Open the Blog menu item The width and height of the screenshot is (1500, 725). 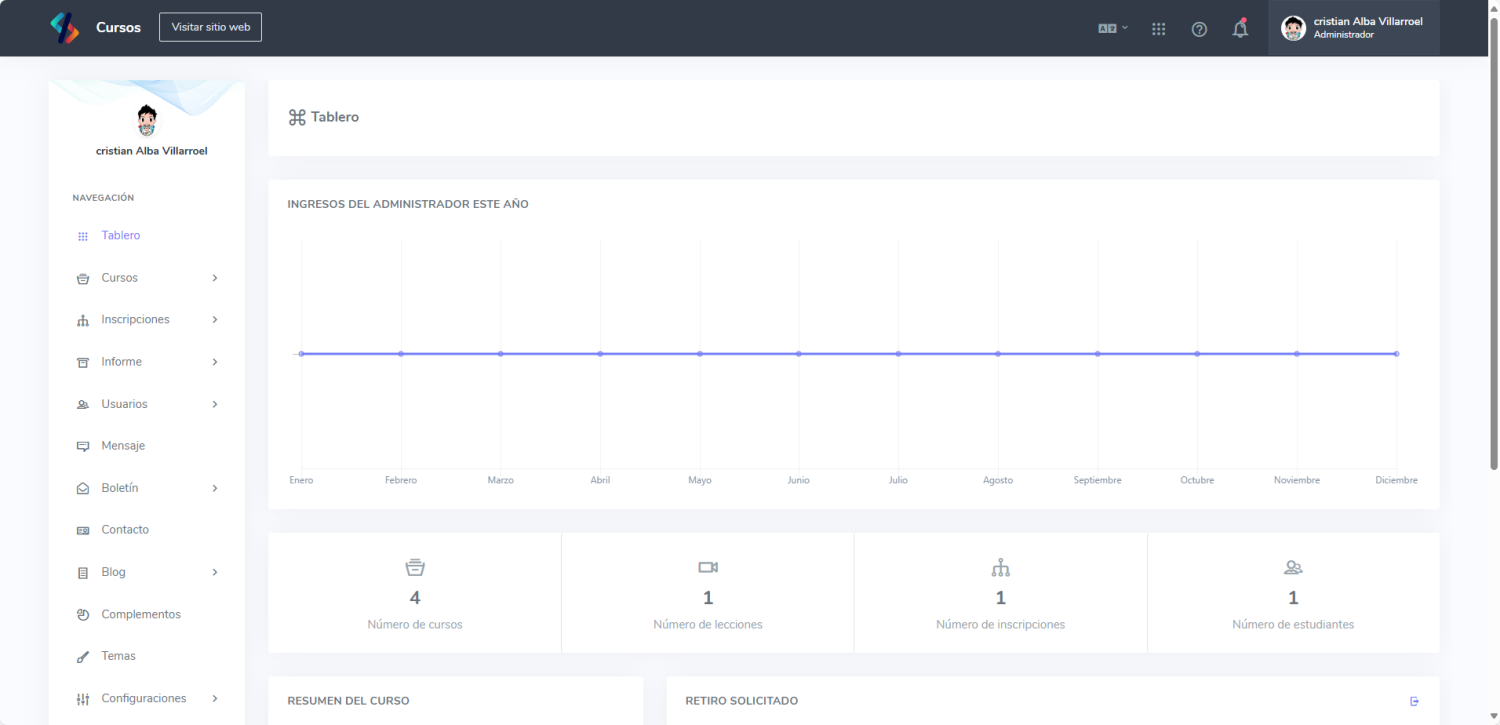coord(114,572)
